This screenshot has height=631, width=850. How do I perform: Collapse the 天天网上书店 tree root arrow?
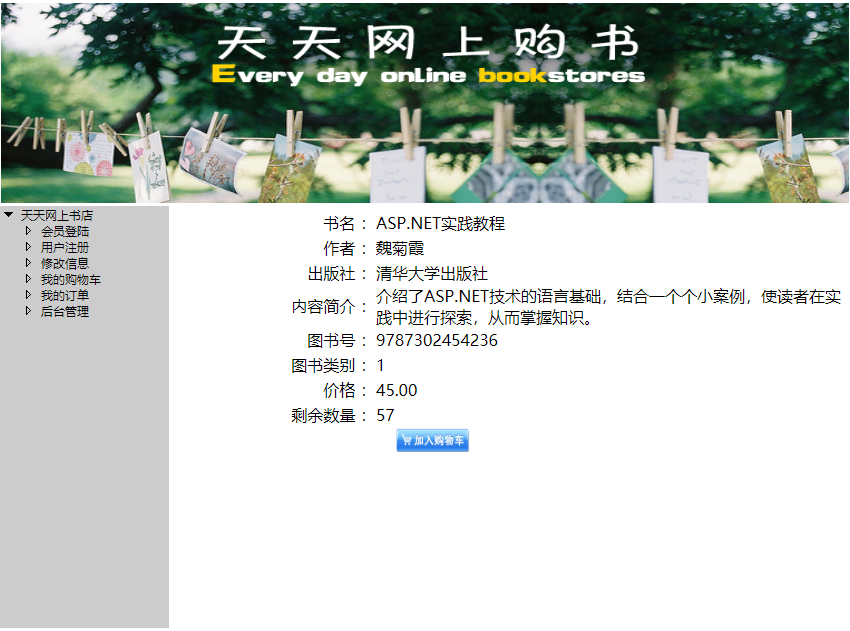[8, 215]
